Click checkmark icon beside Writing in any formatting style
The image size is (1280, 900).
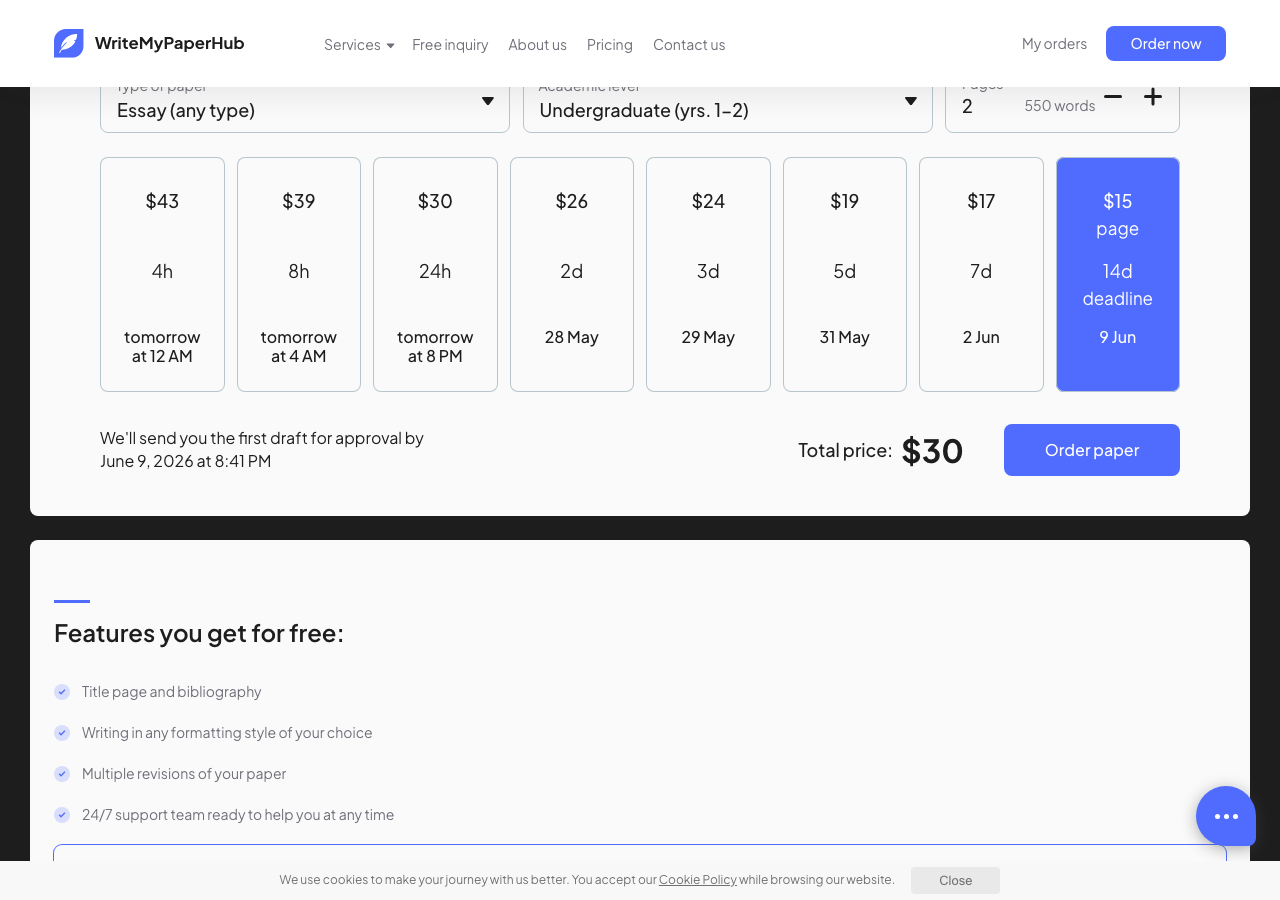(x=62, y=733)
